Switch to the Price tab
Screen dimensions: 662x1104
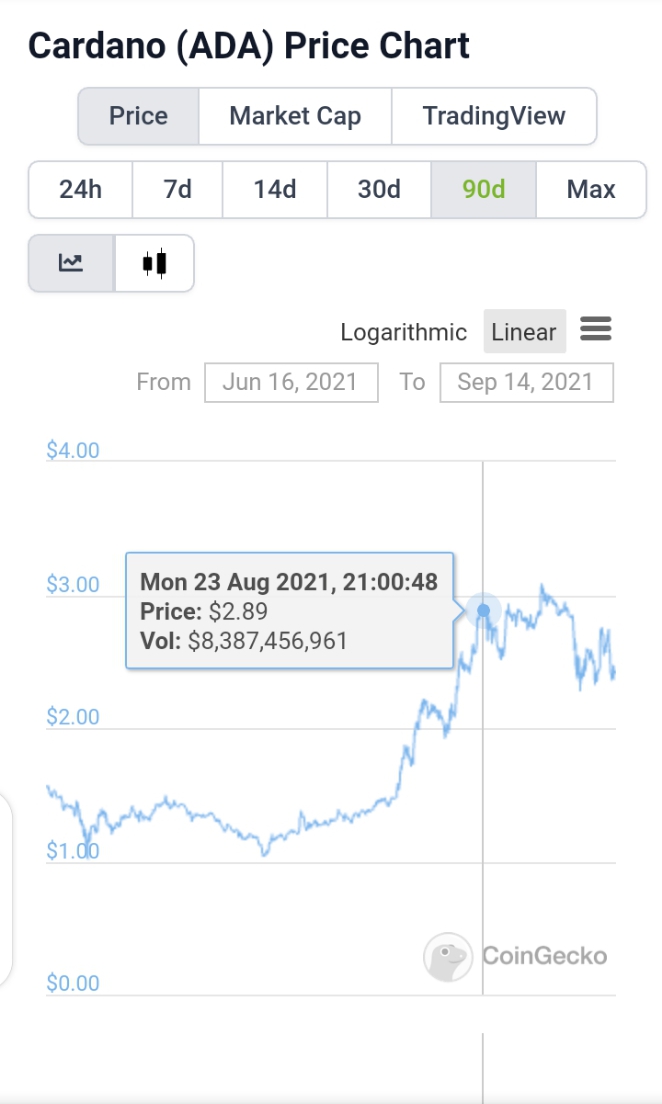tap(138, 116)
